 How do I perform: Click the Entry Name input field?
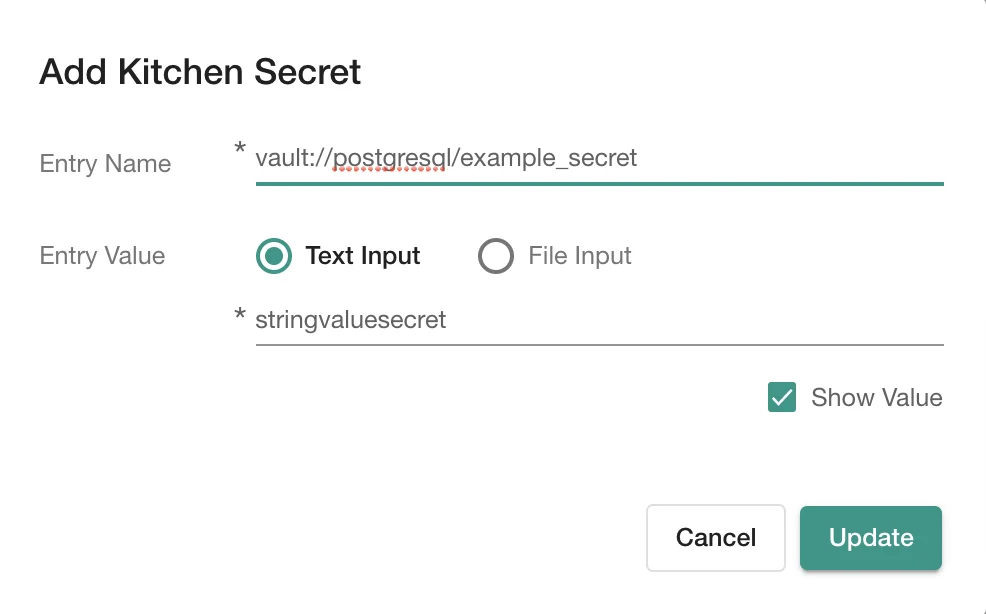pos(600,158)
